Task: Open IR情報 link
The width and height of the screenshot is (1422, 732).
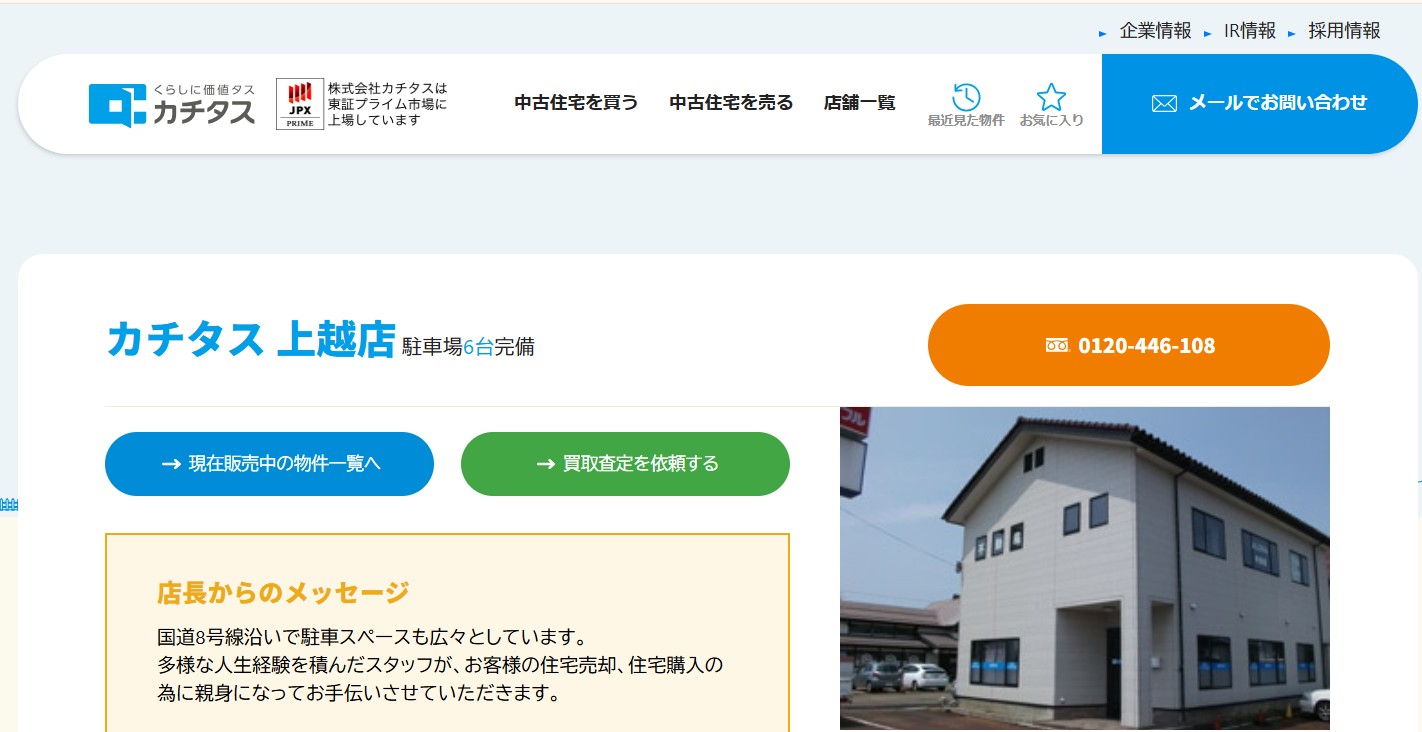Action: 1250,31
